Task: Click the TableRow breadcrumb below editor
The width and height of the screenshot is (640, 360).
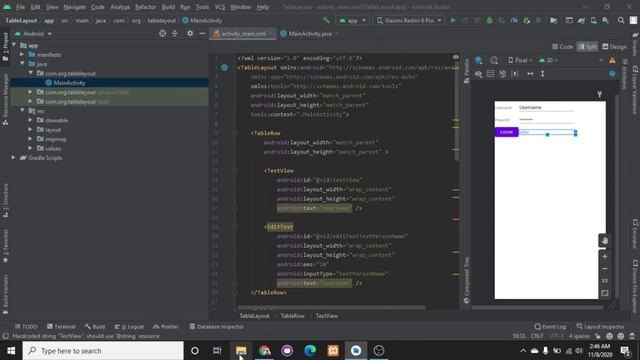Action: (292, 316)
